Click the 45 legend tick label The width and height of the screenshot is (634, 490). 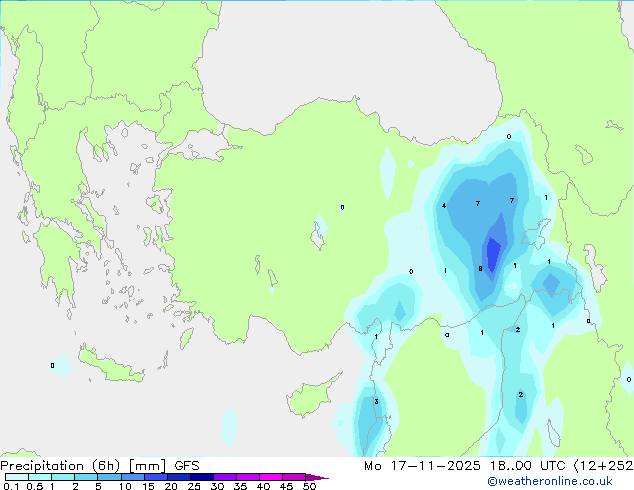point(286,486)
